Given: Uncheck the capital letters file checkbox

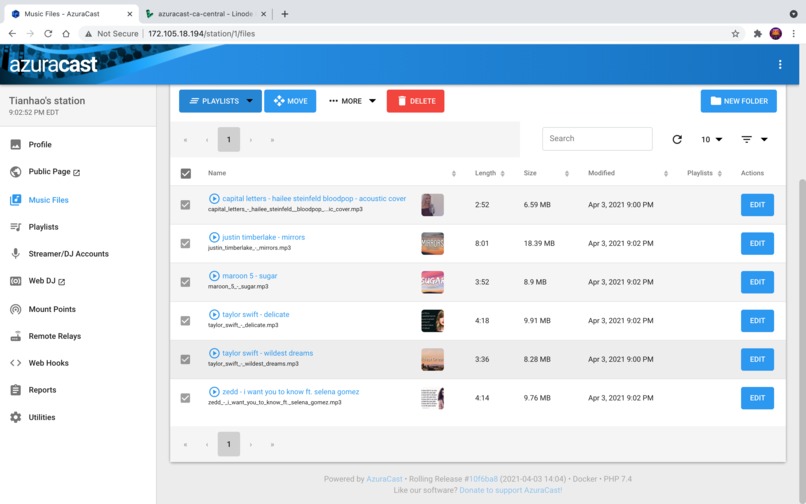Looking at the screenshot, I should (x=186, y=205).
